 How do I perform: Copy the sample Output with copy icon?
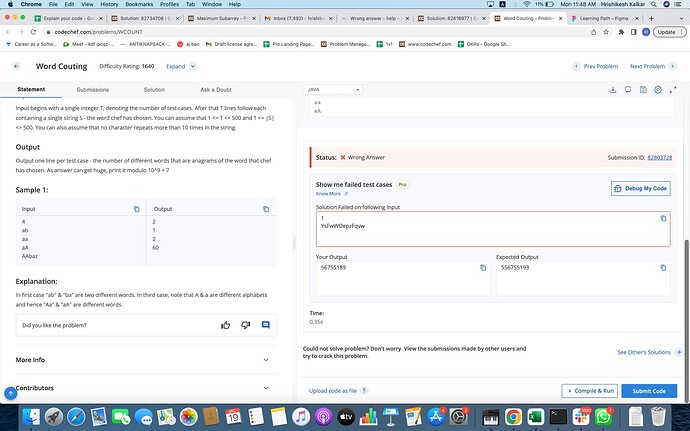(266, 209)
